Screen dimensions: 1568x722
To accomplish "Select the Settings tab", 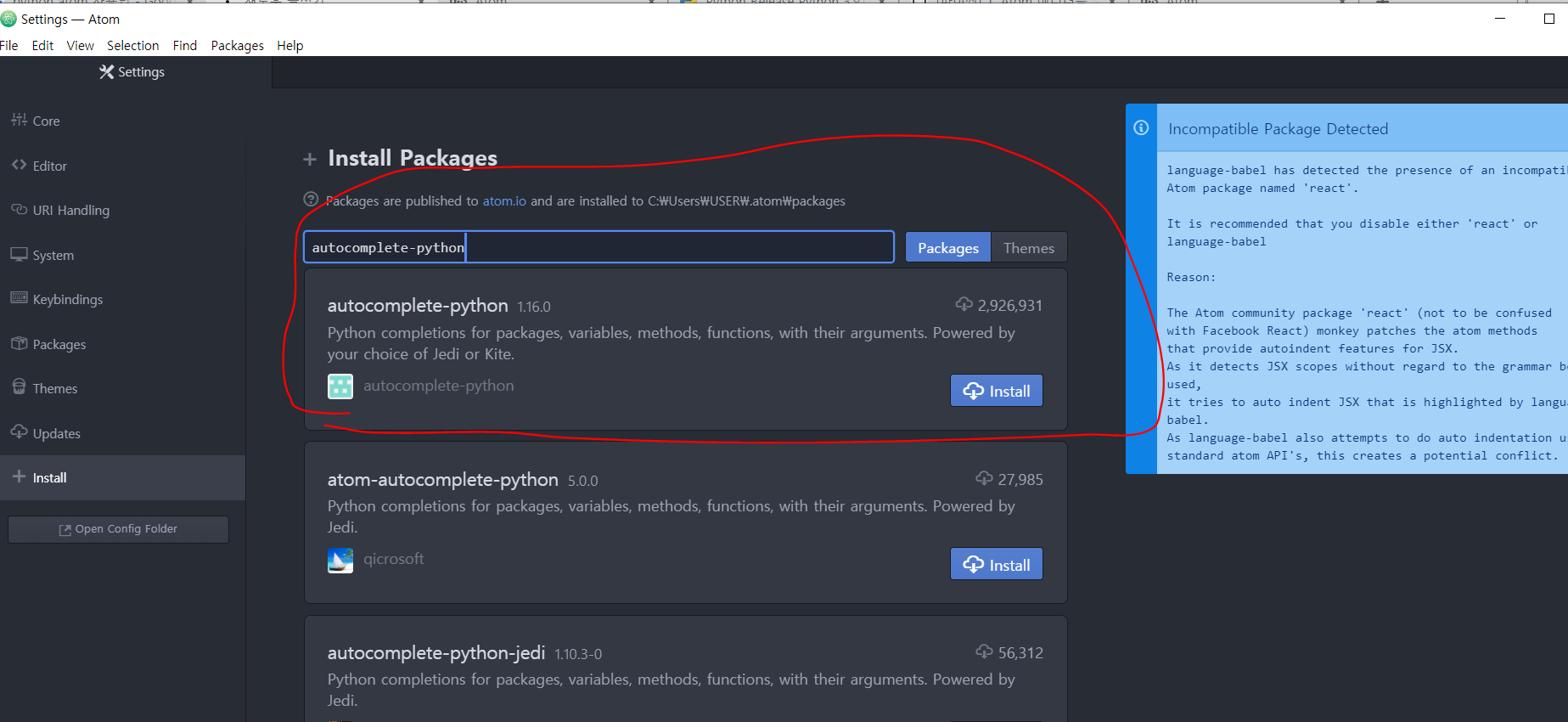I will pyautogui.click(x=136, y=72).
